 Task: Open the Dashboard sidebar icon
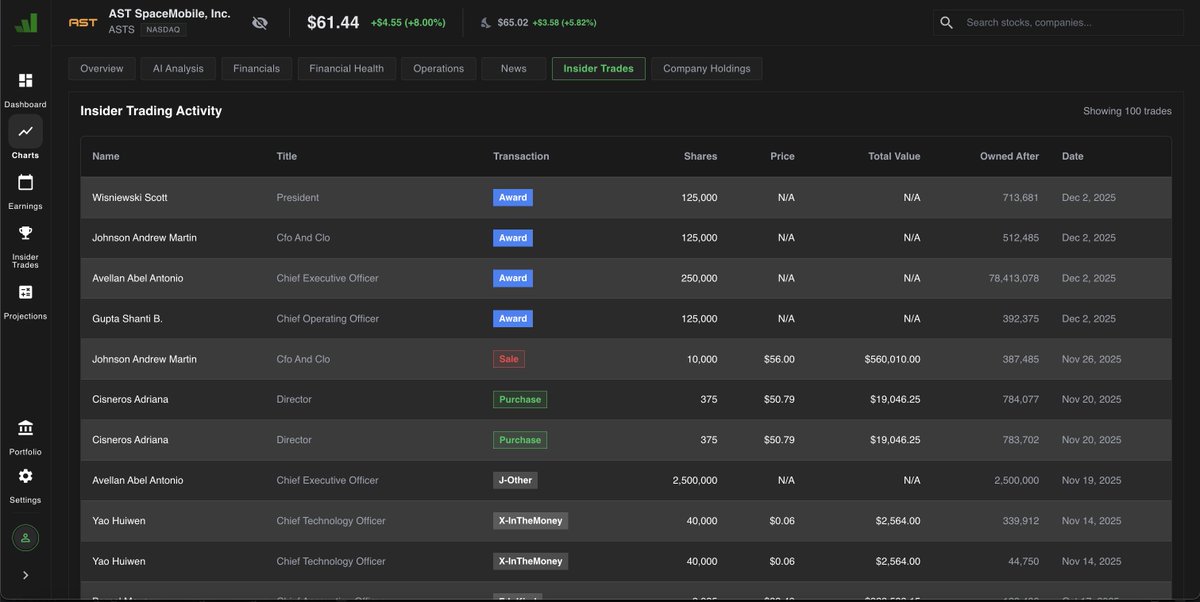(25, 81)
